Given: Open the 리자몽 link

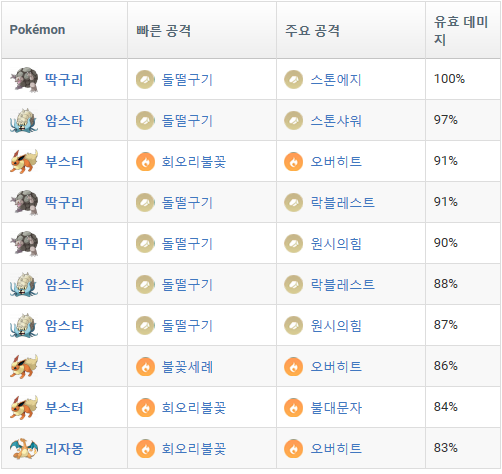Looking at the screenshot, I should pos(64,449).
